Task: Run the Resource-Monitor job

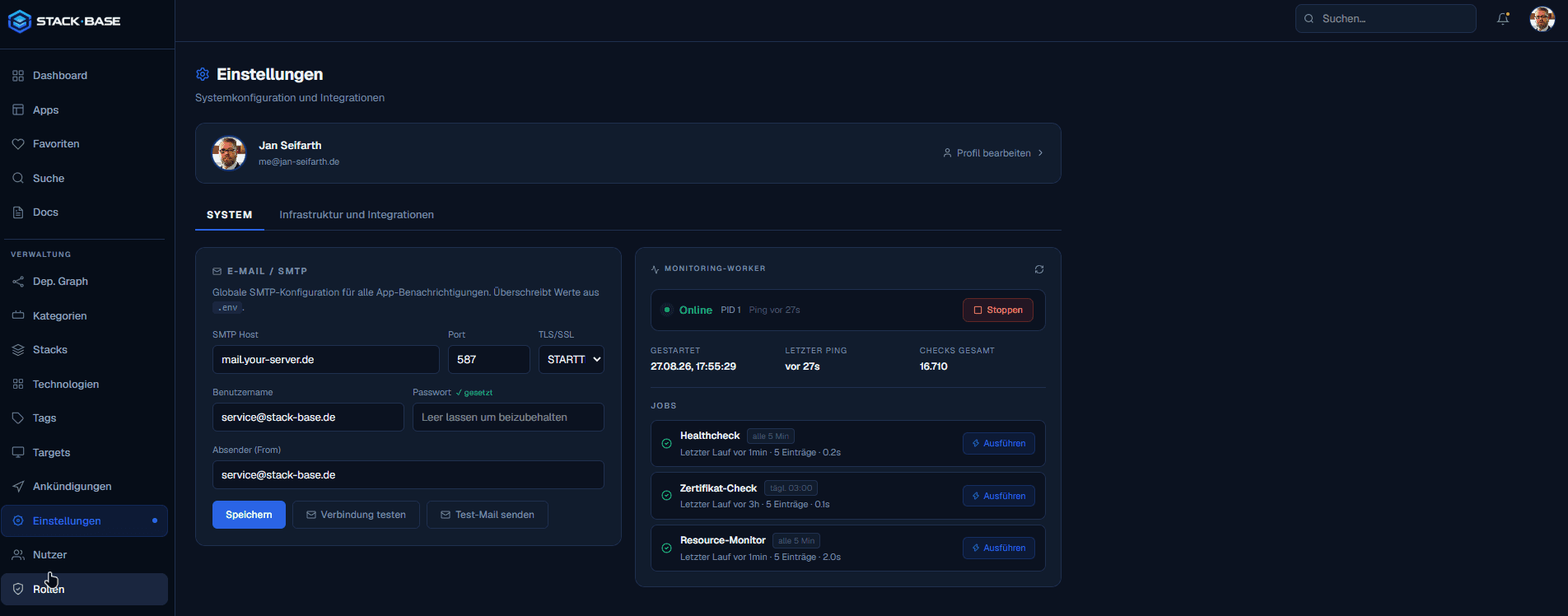Action: point(999,548)
